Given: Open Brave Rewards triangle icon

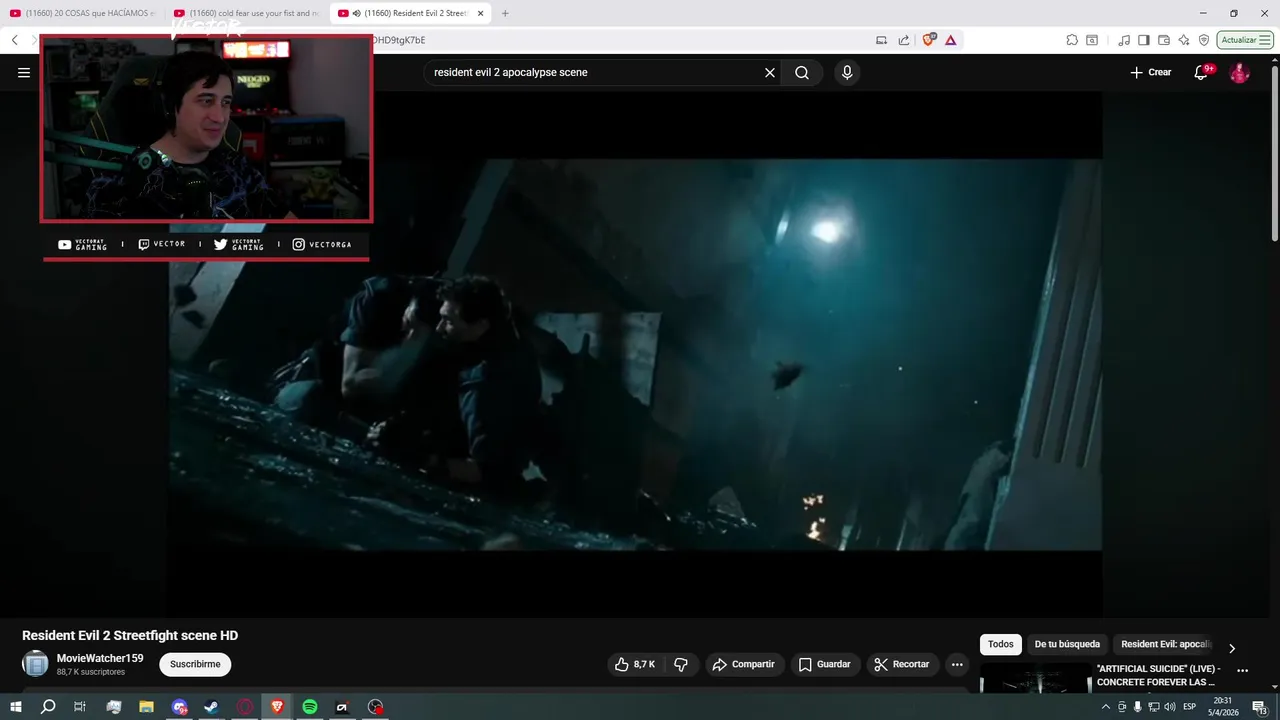Looking at the screenshot, I should tap(950, 40).
